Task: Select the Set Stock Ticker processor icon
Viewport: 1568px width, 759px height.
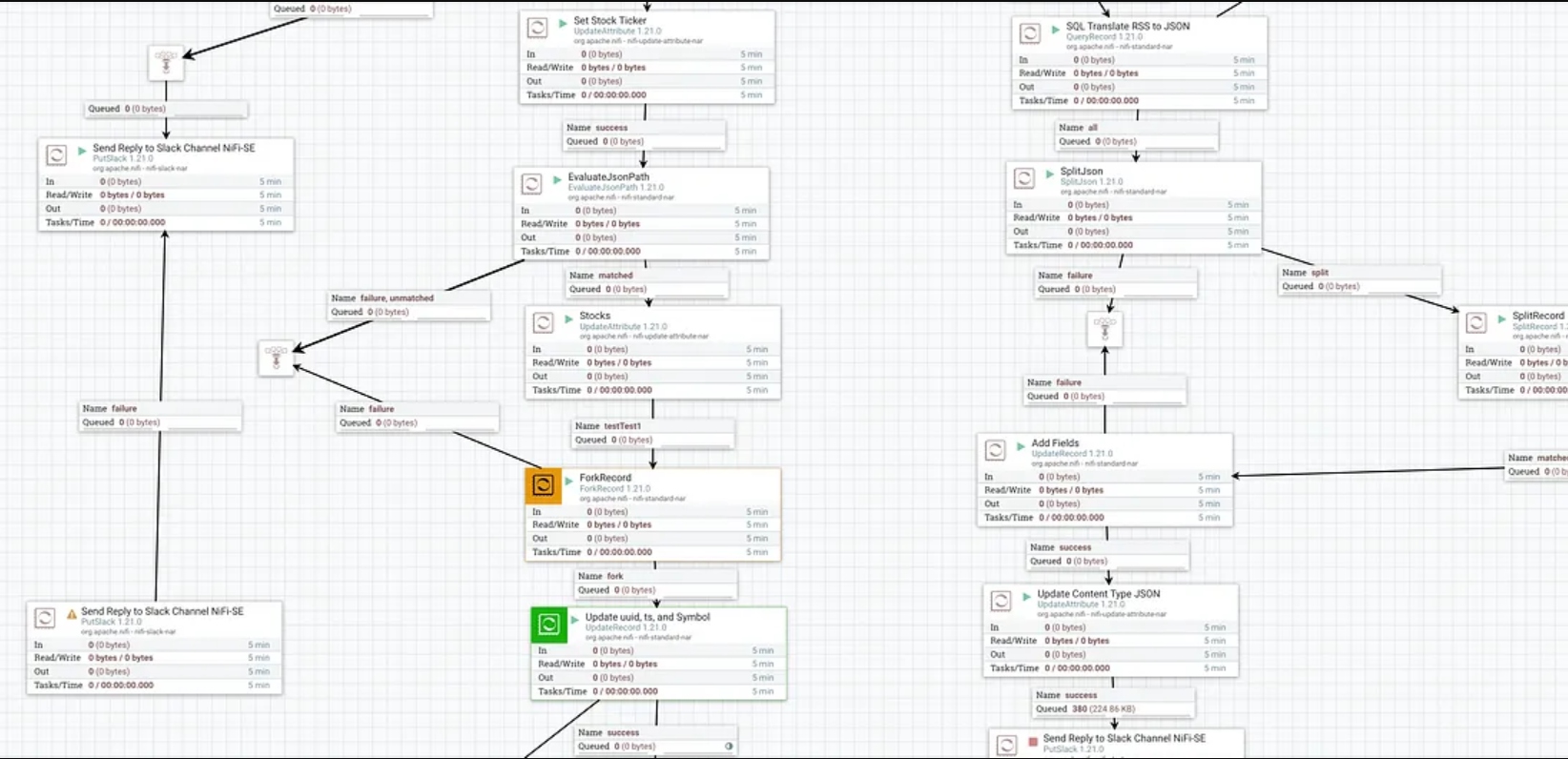Action: 537,28
